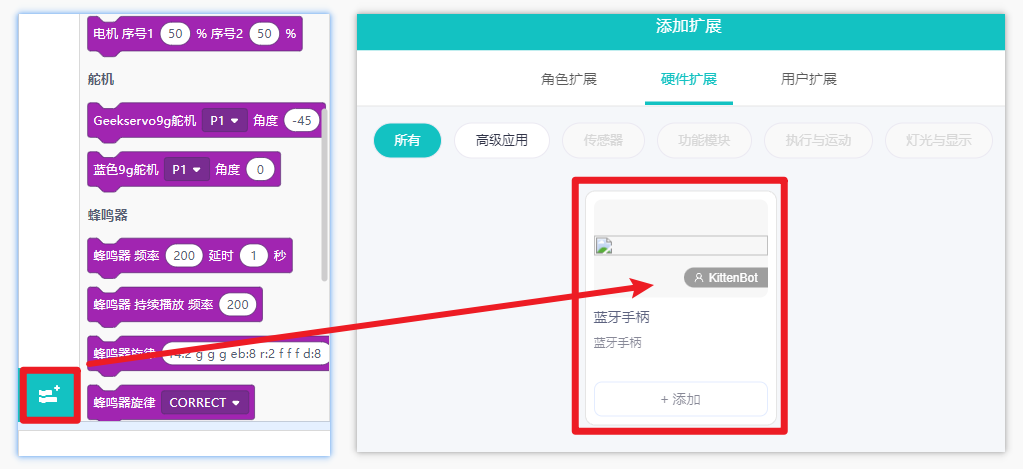Image resolution: width=1023 pixels, height=469 pixels.
Task: Click the broken image icon in extension card
Action: (x=602, y=247)
